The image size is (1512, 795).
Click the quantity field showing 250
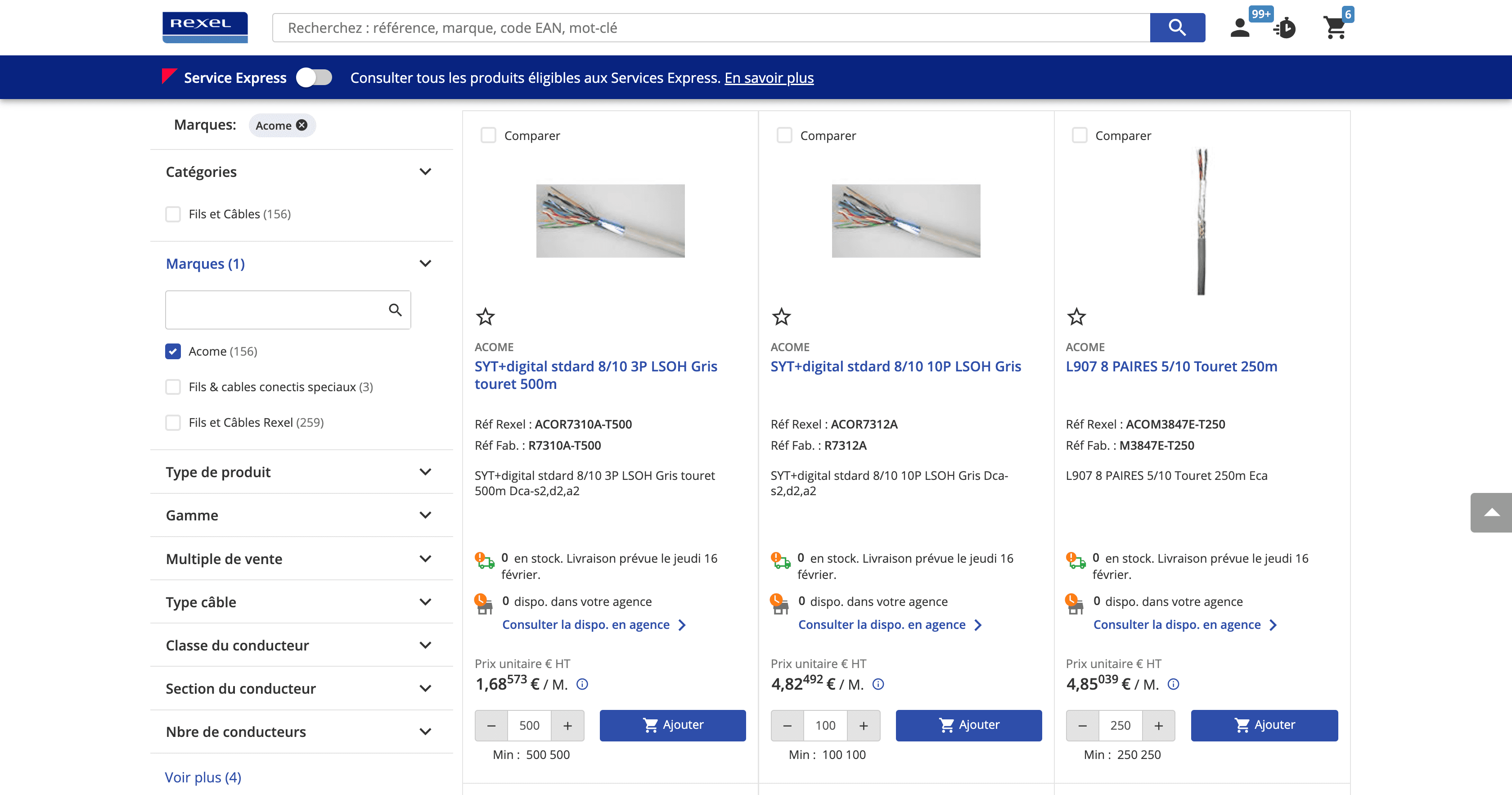point(1120,726)
